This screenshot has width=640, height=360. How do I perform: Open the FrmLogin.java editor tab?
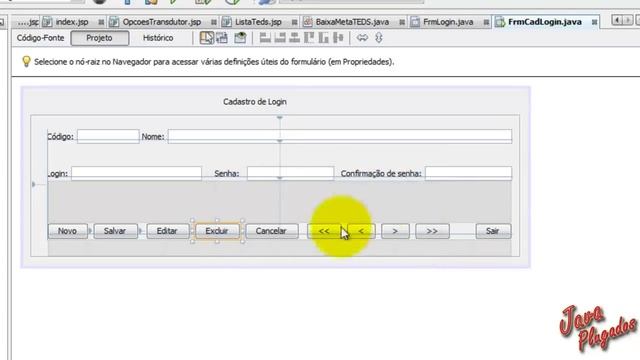click(x=448, y=22)
